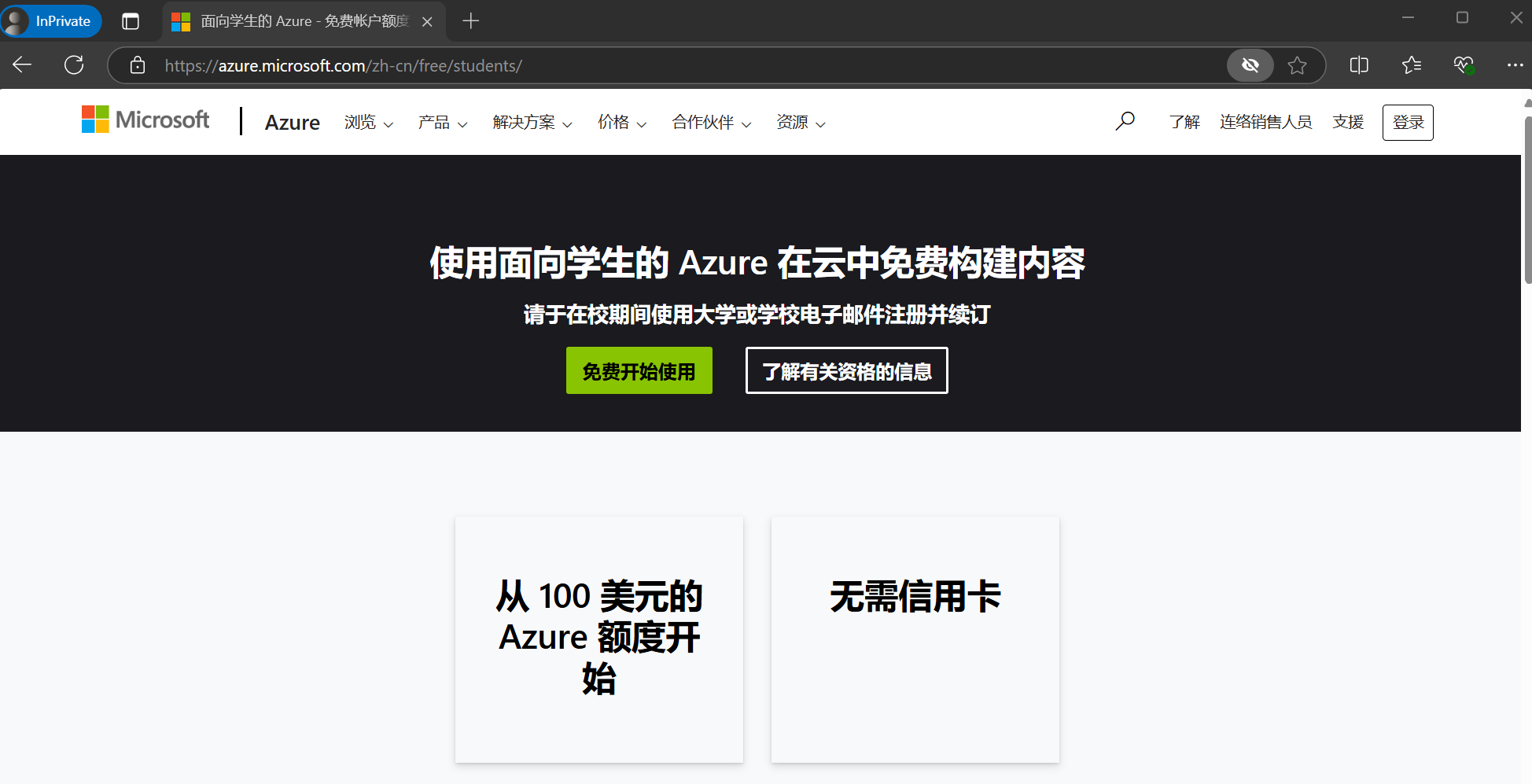Maximize the browser window
The height and width of the screenshot is (784, 1532).
pyautogui.click(x=1462, y=17)
